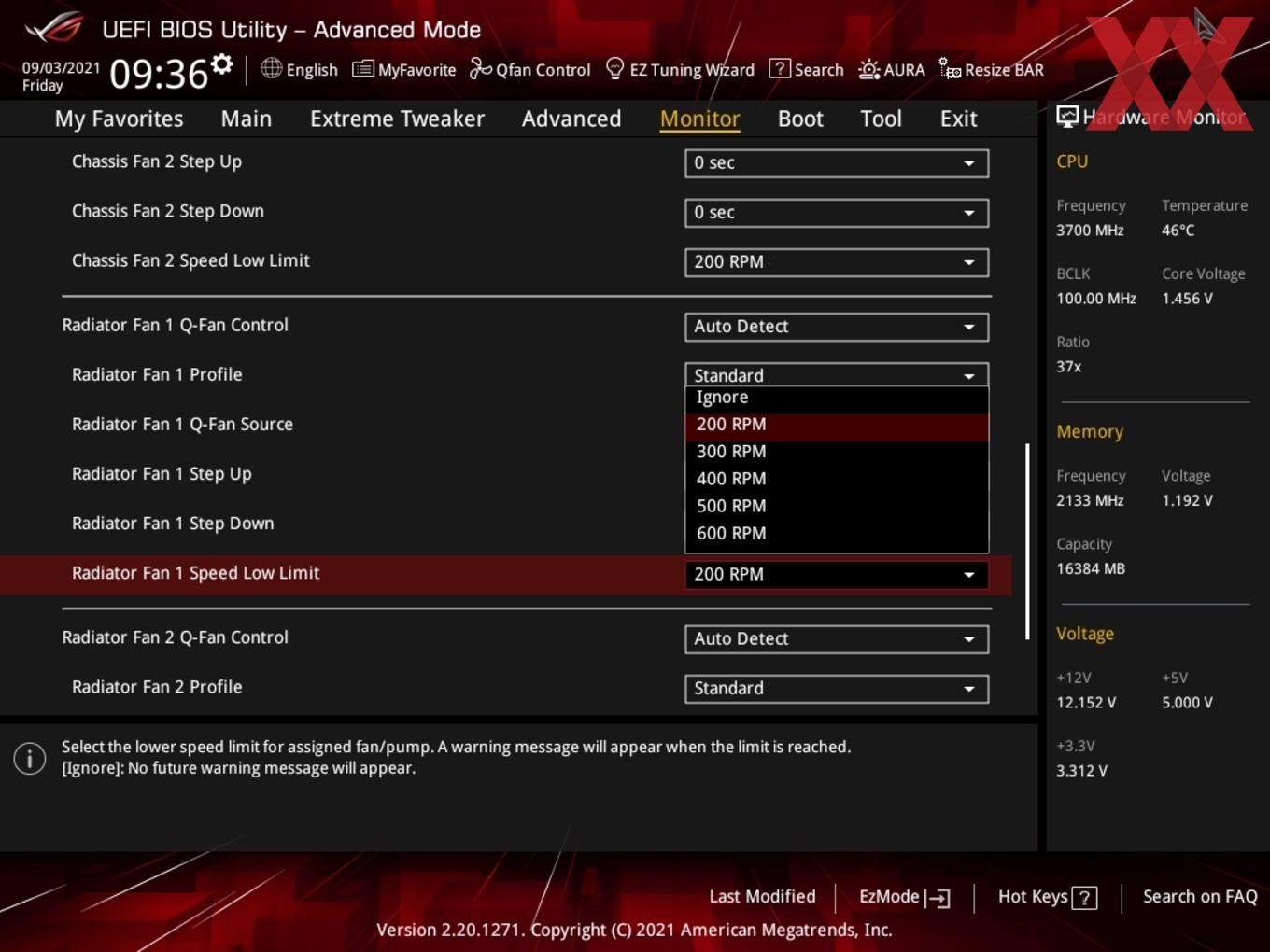Open Chassis Fan 2 Speed Low Limit dropdown
The image size is (1270, 952).
(837, 261)
